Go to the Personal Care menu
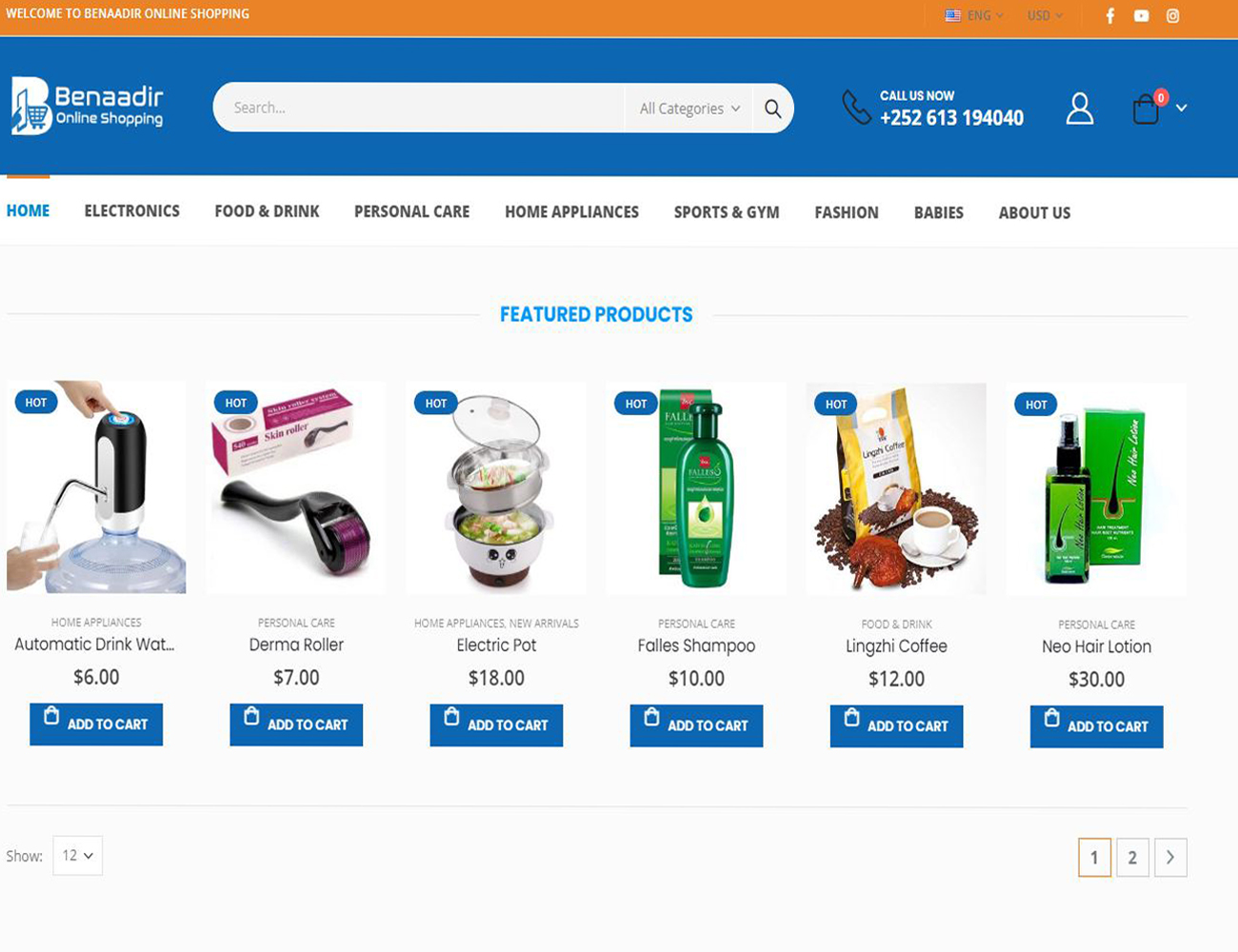The height and width of the screenshot is (952, 1238). click(x=411, y=211)
